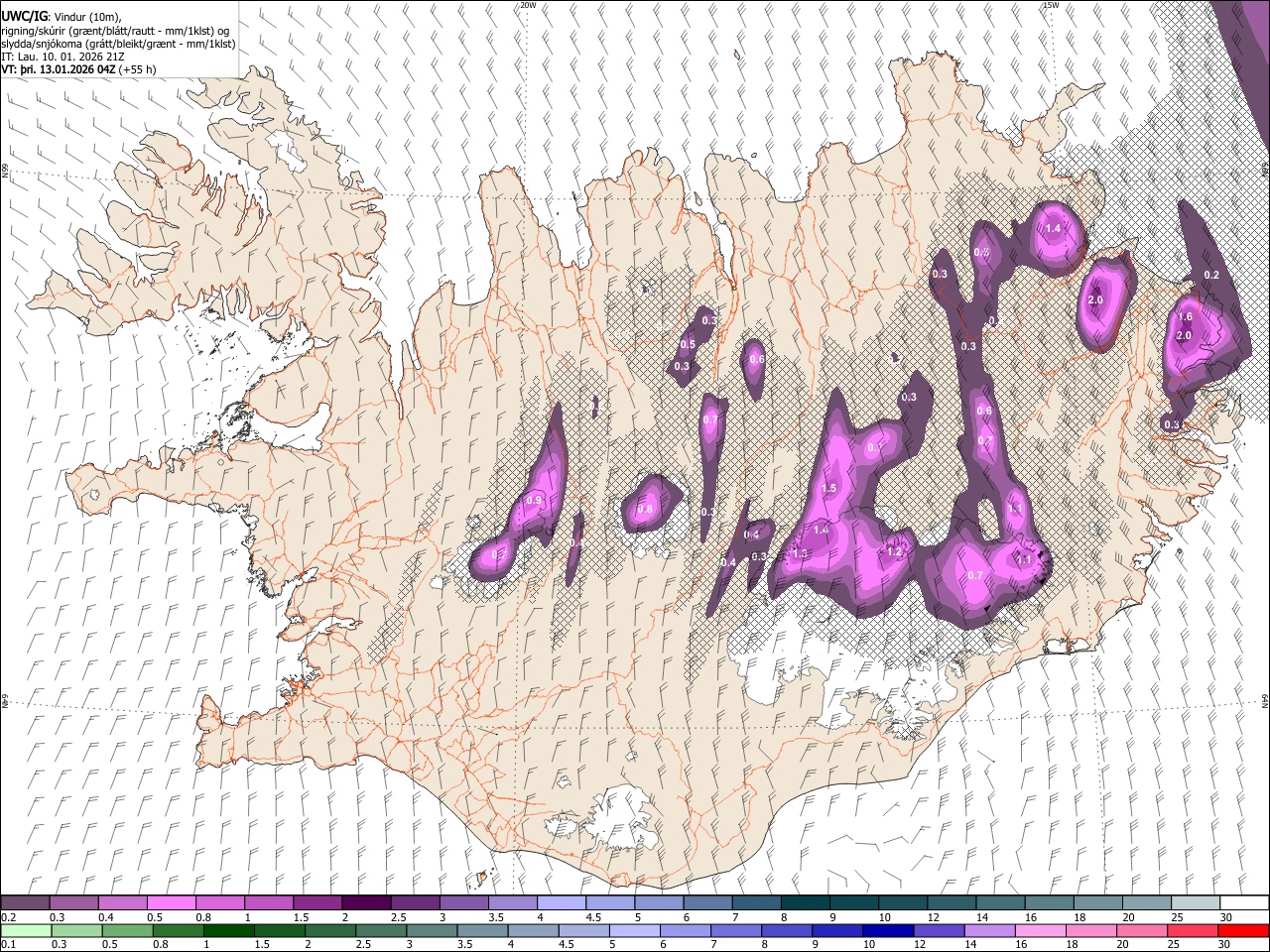
Task: Pick the deep blue swatch labeled 10 in rain legend
Action: tap(887, 930)
